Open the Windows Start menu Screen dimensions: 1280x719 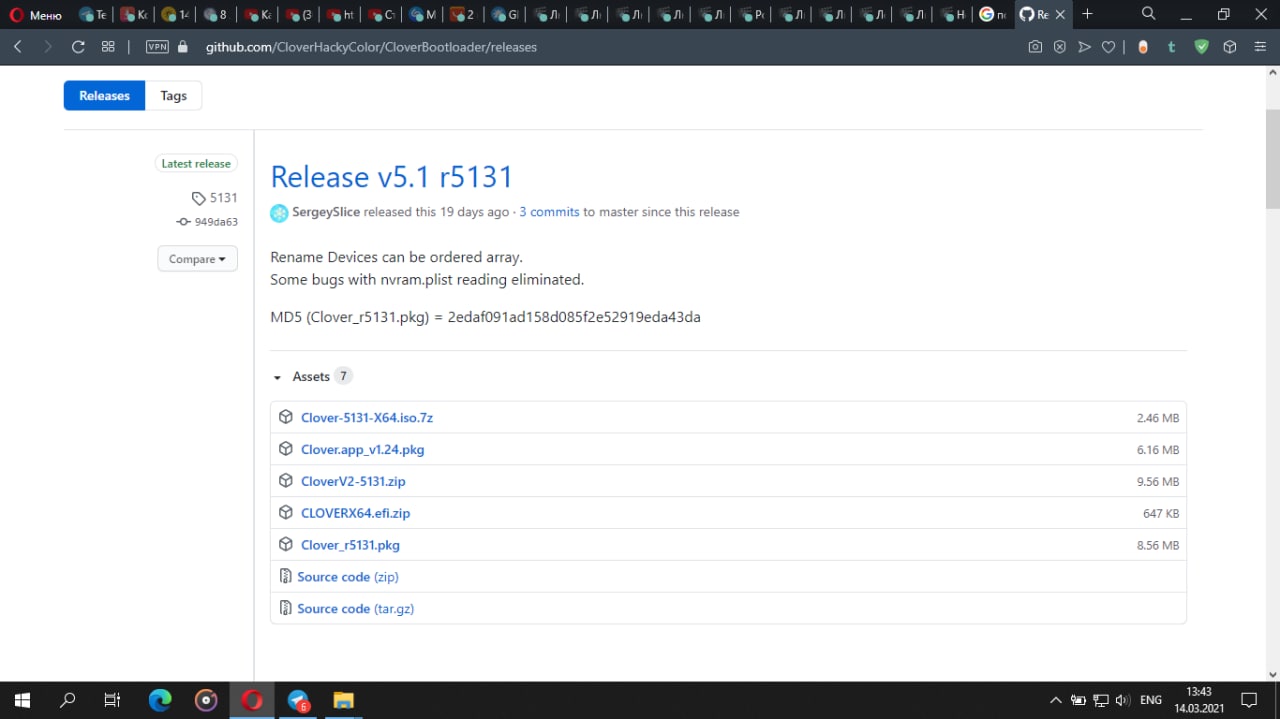22,700
